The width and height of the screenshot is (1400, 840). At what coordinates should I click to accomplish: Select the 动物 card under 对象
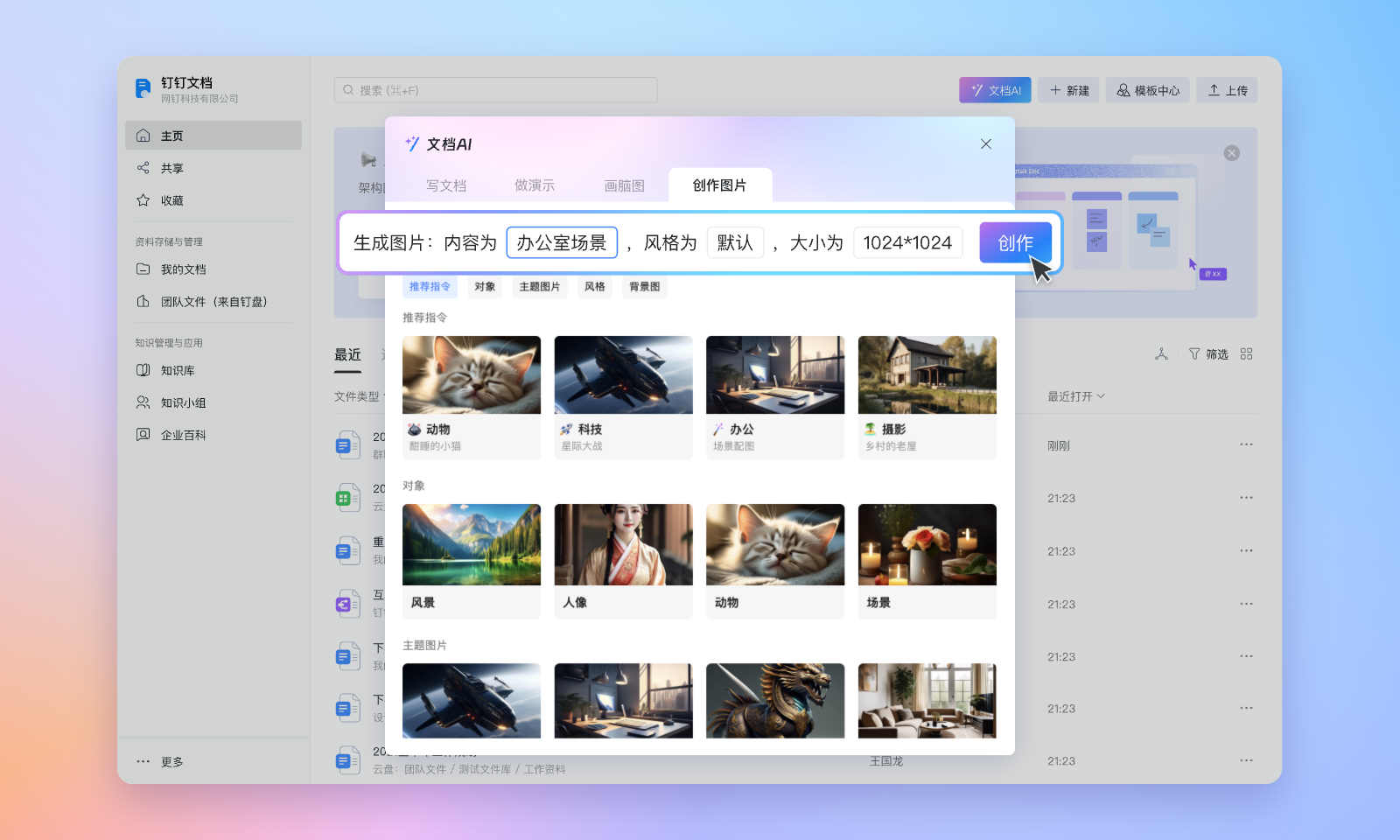pos(775,562)
